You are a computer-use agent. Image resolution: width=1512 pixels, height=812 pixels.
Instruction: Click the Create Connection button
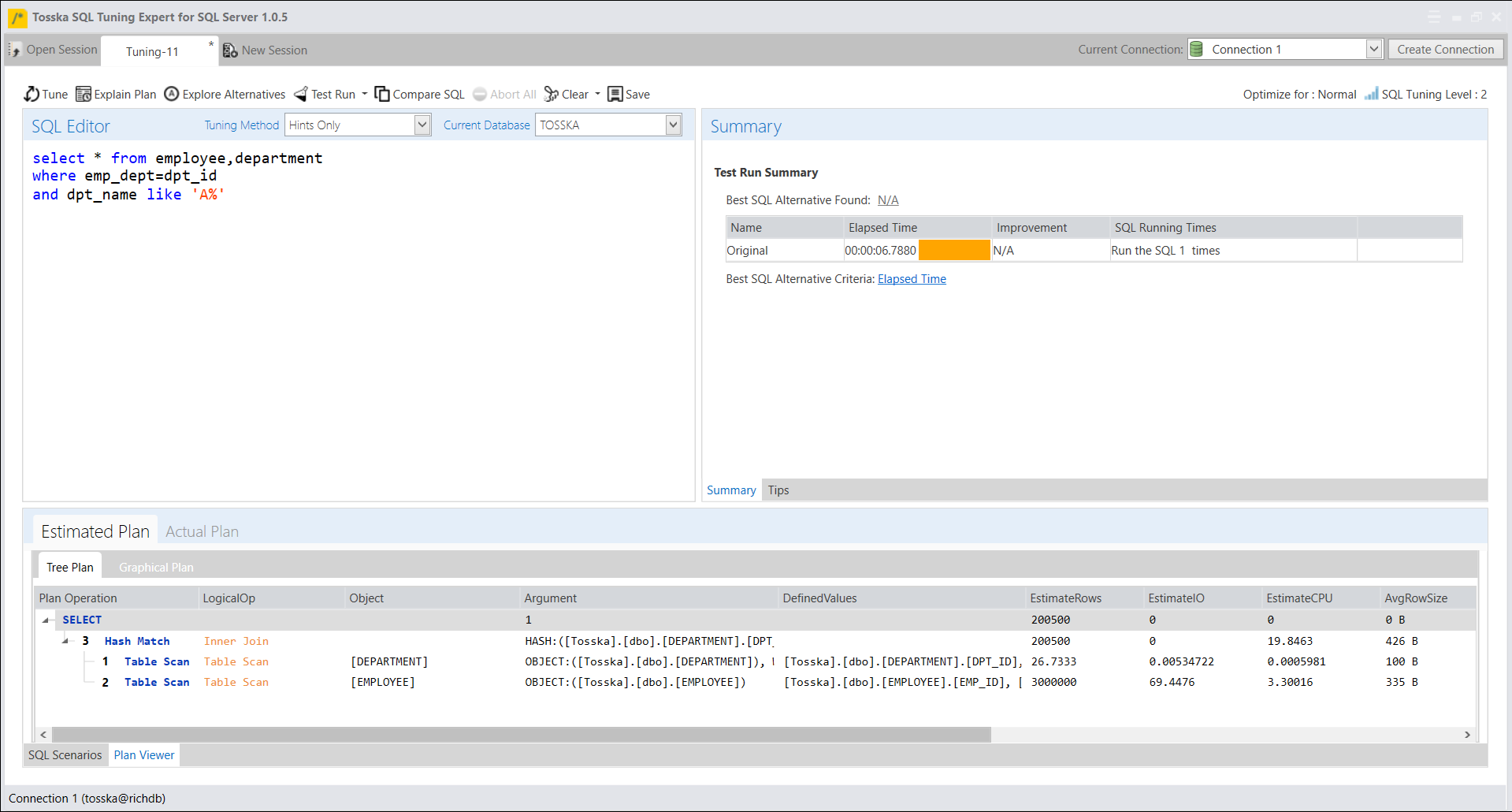(1445, 49)
